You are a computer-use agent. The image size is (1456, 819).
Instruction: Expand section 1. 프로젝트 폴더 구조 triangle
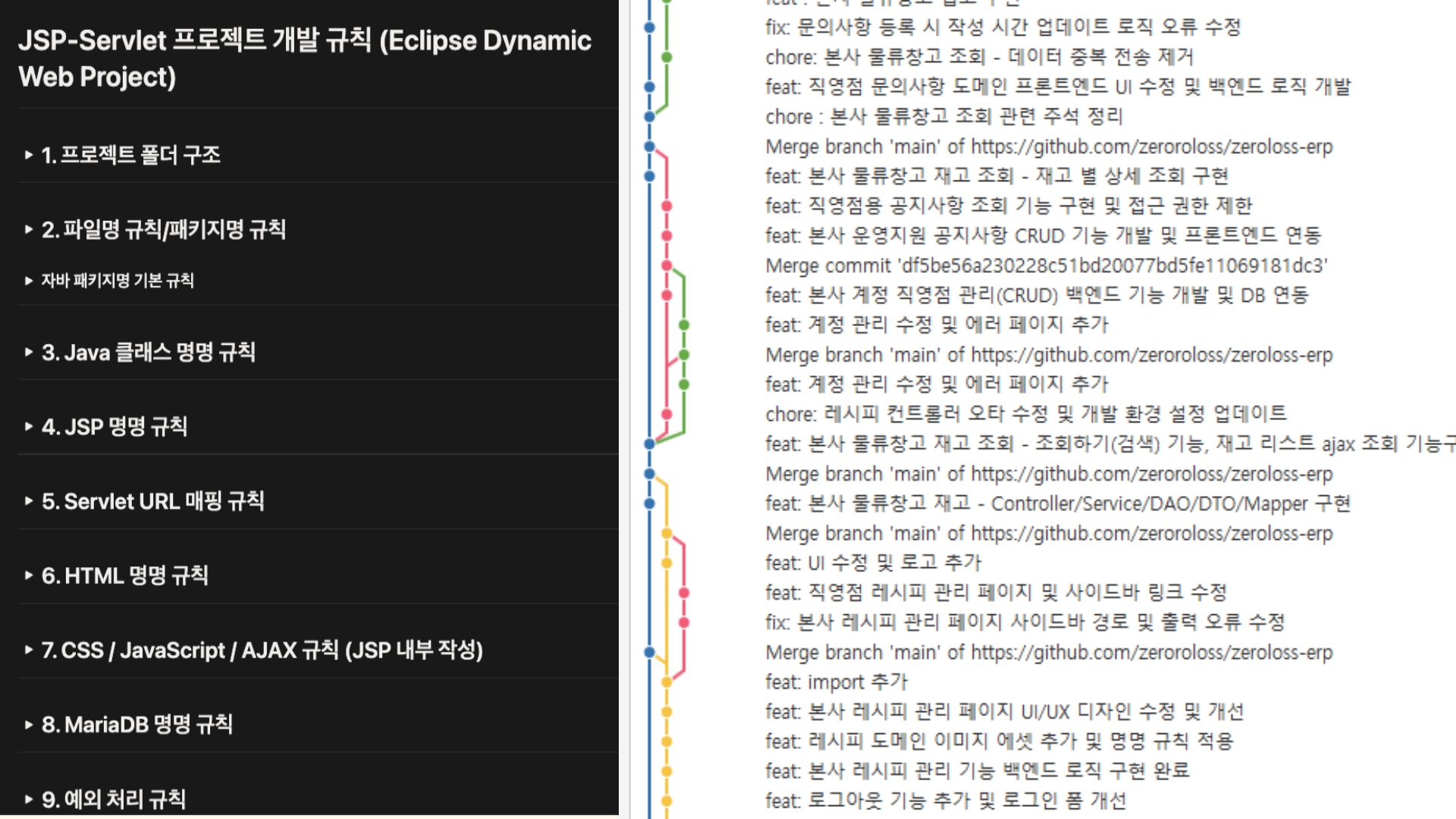point(29,155)
